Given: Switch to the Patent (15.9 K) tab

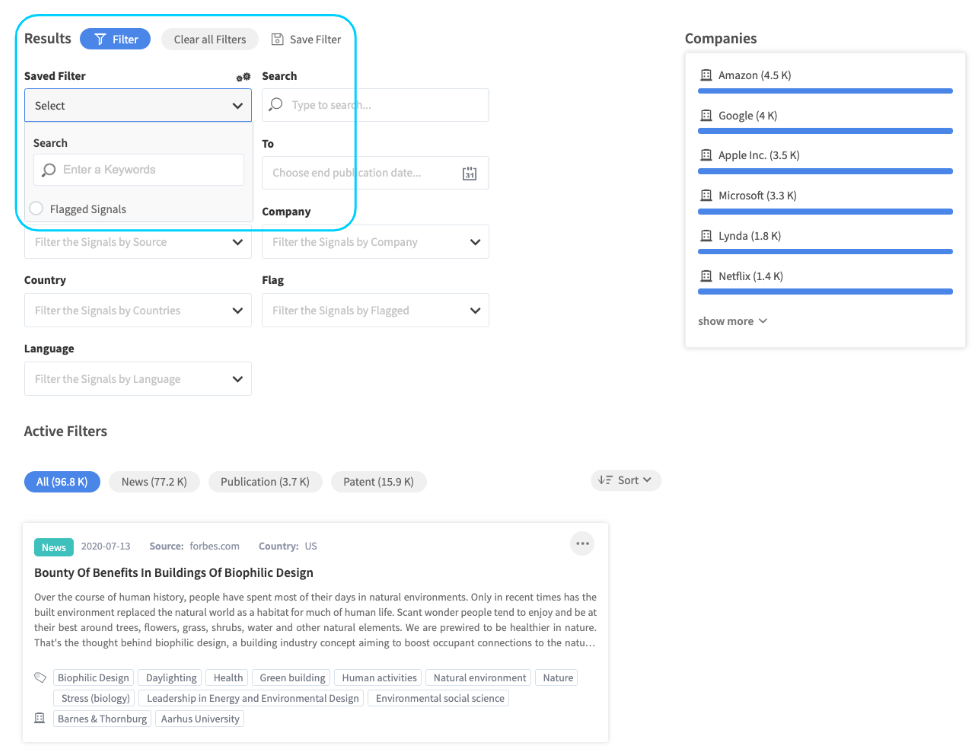Looking at the screenshot, I should coord(378,482).
